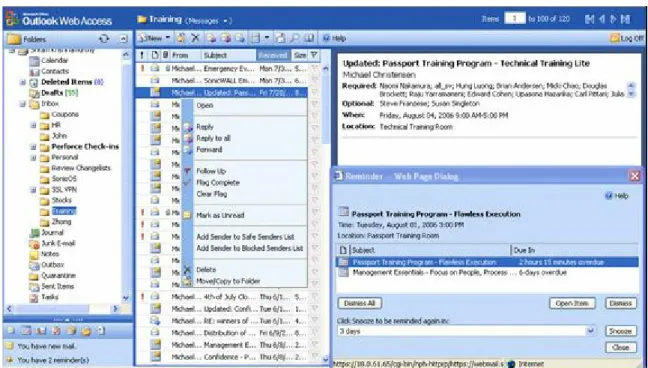Click the Reply toolbar icon
Viewport: 648px width, 368px height.
click(x=211, y=38)
